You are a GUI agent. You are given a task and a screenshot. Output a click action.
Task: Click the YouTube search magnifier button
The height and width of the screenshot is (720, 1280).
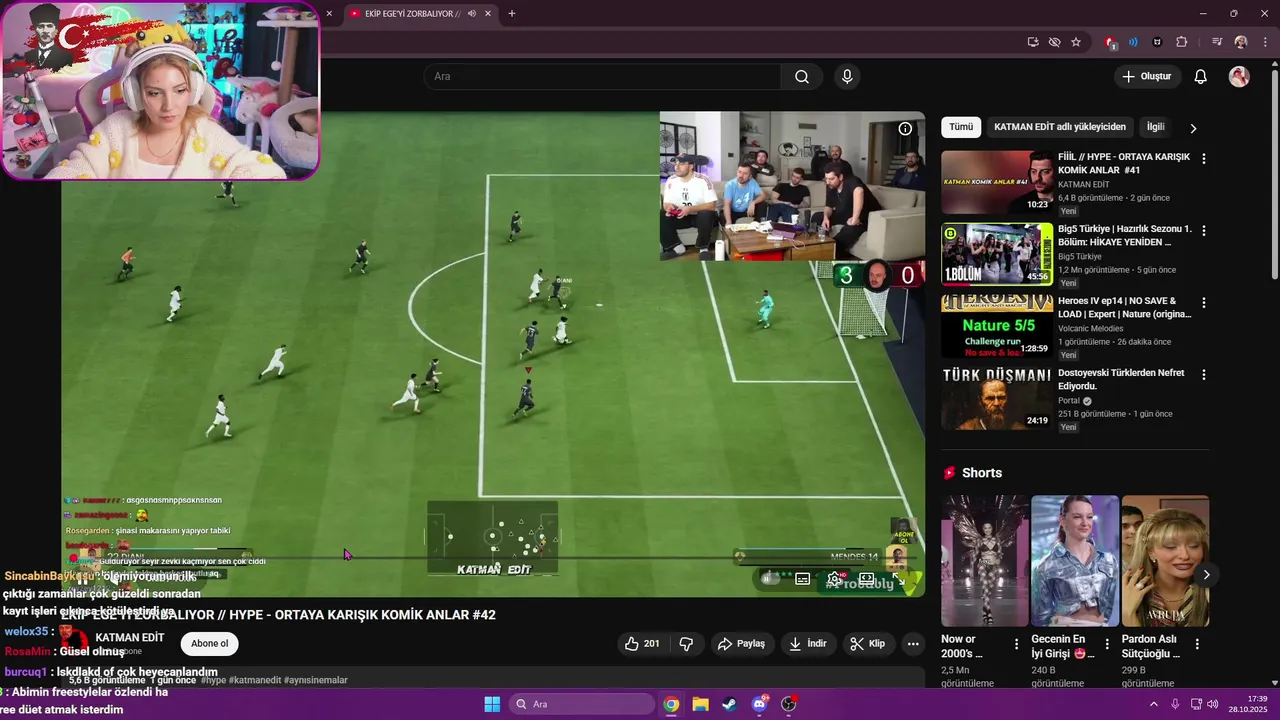point(802,77)
